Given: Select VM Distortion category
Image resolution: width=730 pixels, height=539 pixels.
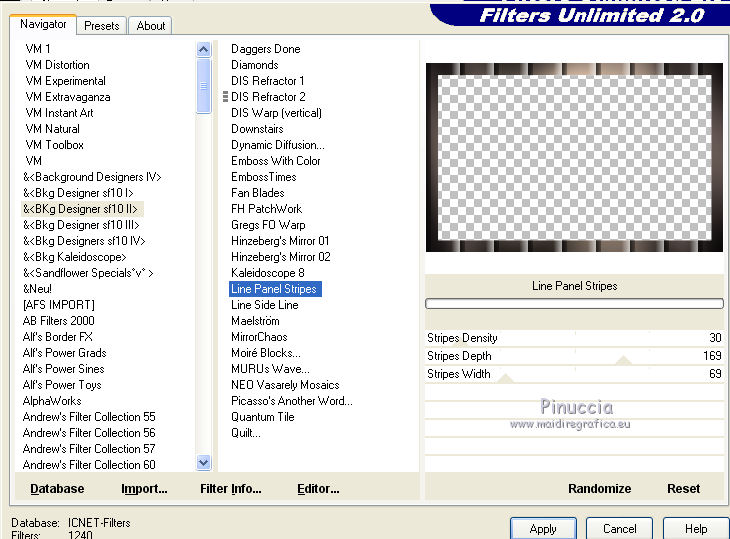Looking at the screenshot, I should click(58, 65).
